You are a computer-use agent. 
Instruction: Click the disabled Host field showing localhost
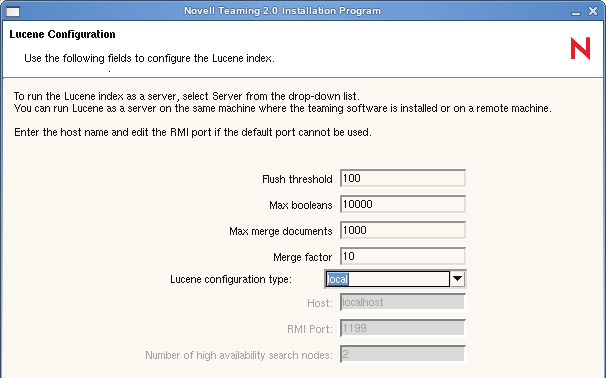[403, 302]
